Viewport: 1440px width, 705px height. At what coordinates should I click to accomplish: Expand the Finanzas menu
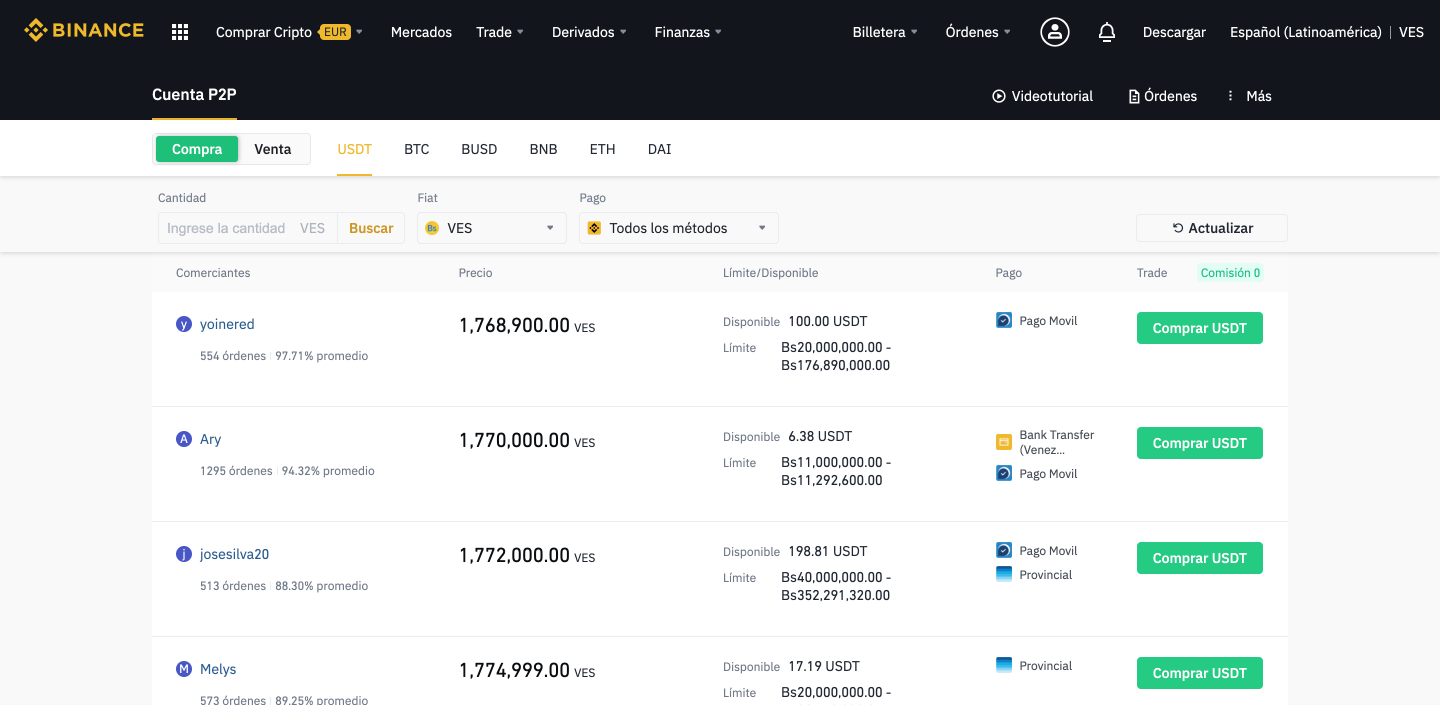tap(688, 32)
